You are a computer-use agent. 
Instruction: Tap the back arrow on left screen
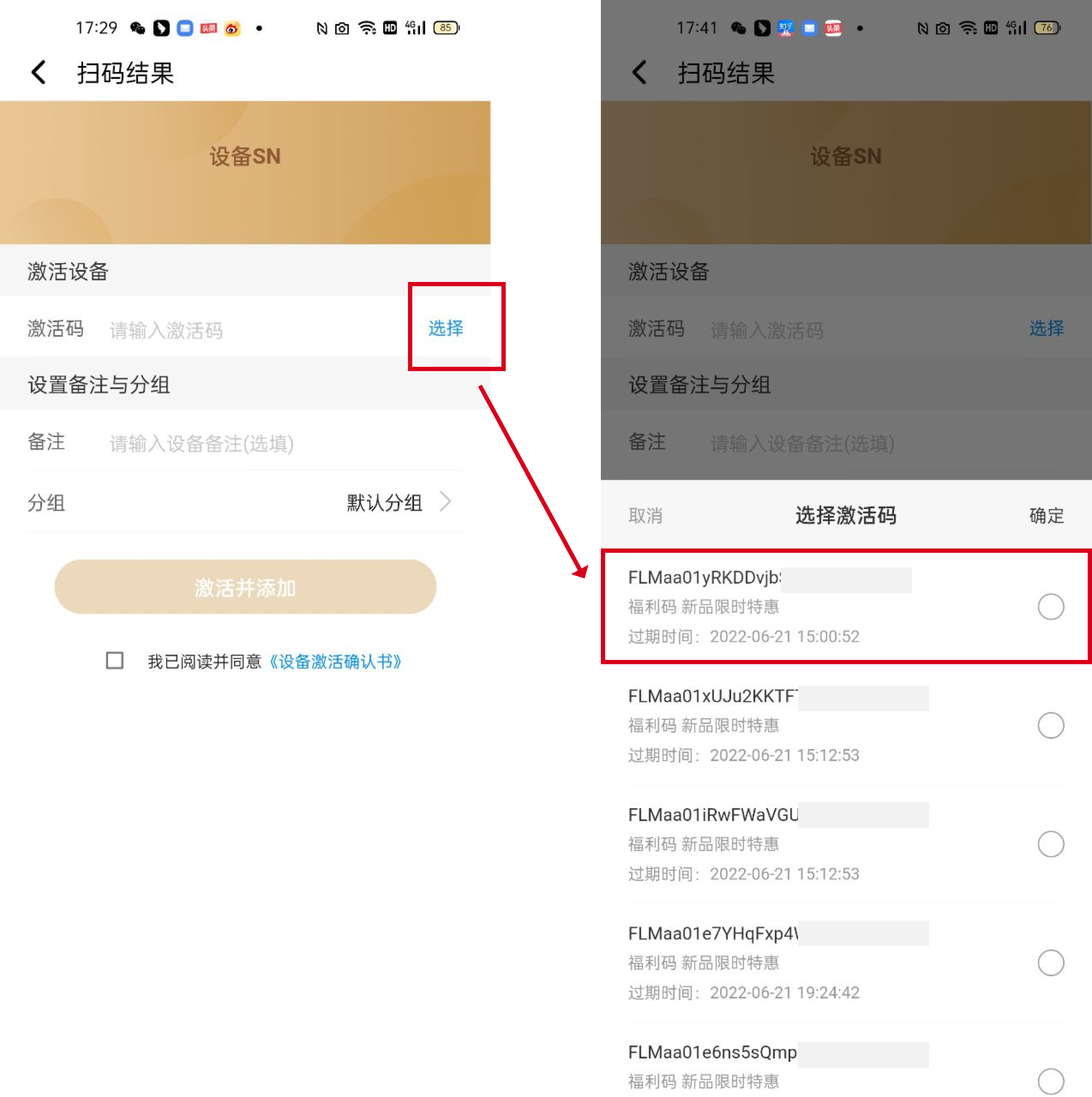pos(39,73)
